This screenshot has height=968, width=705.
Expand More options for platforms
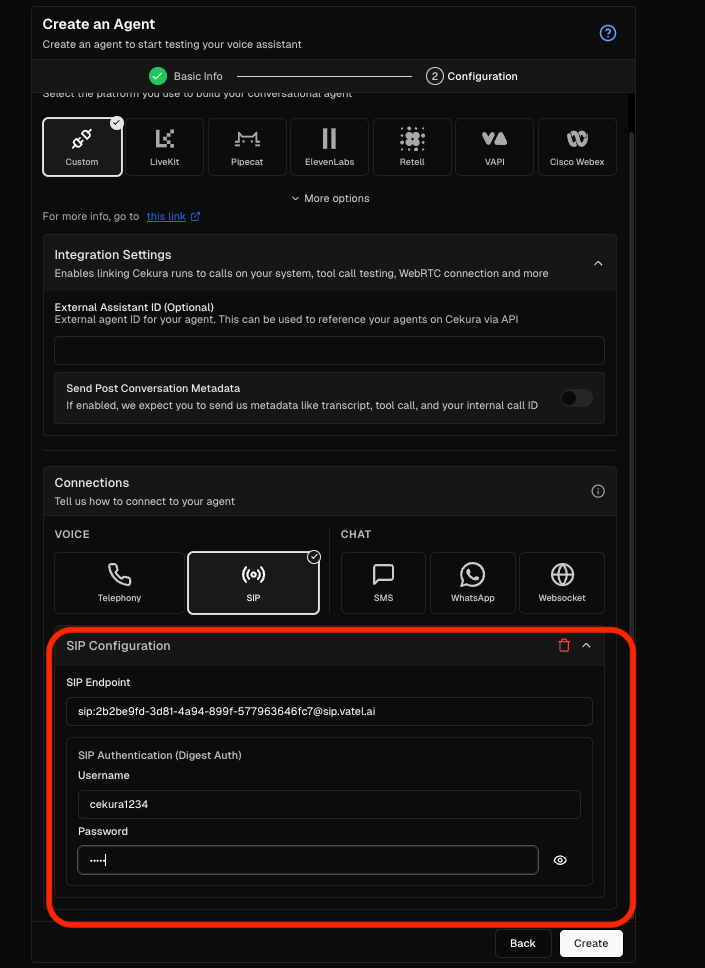(330, 198)
